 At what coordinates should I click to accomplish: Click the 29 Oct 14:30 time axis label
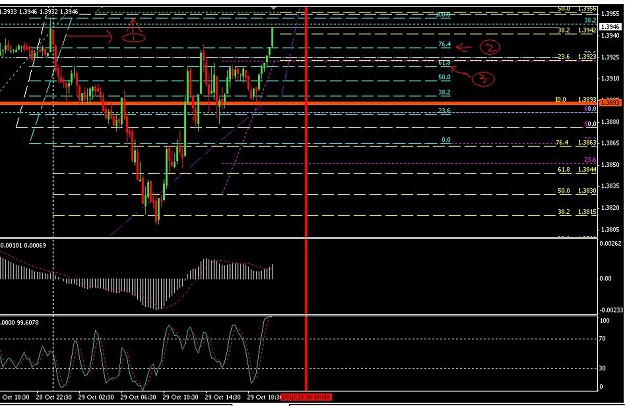223,397
